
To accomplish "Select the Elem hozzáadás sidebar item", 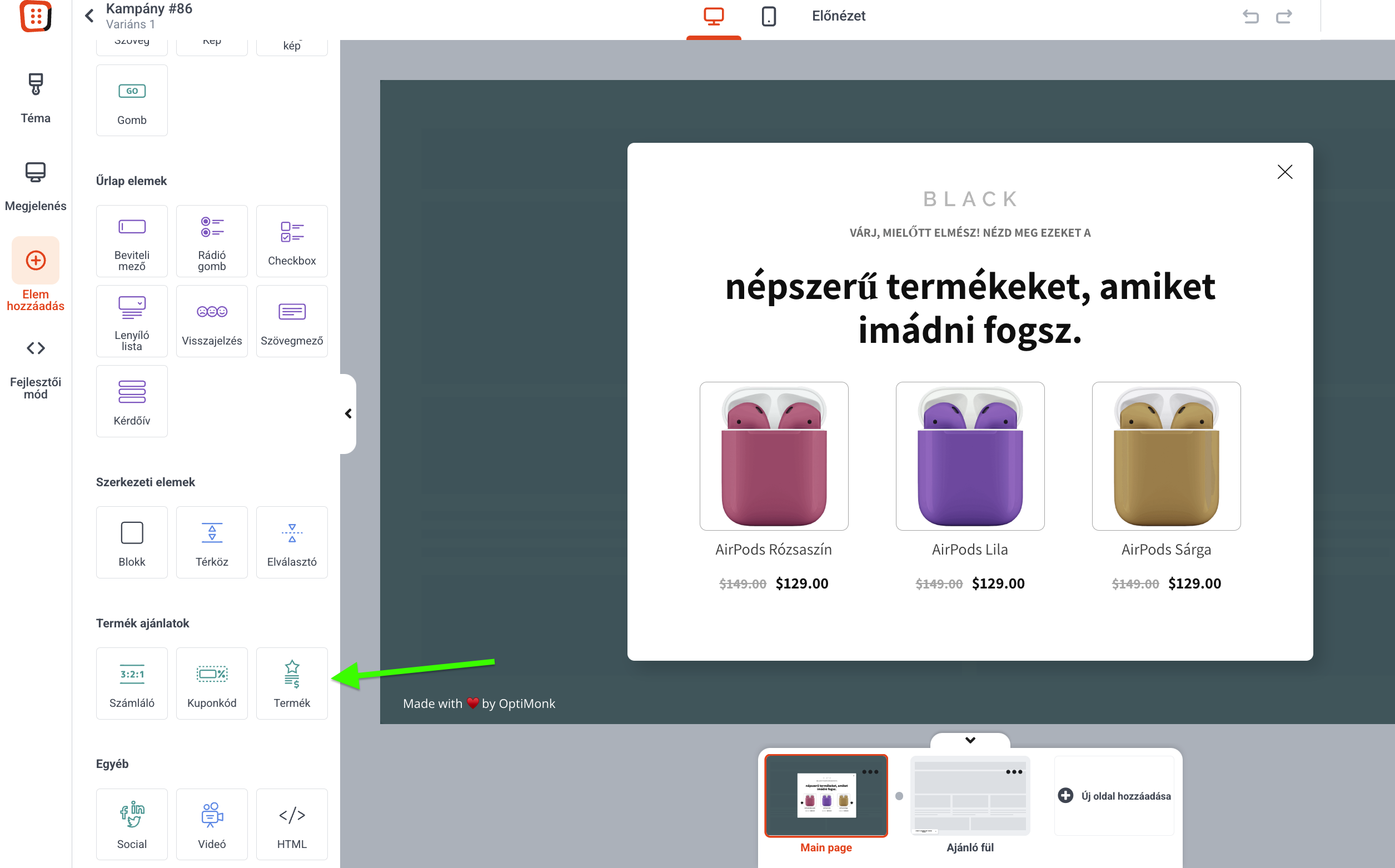I will tap(36, 275).
